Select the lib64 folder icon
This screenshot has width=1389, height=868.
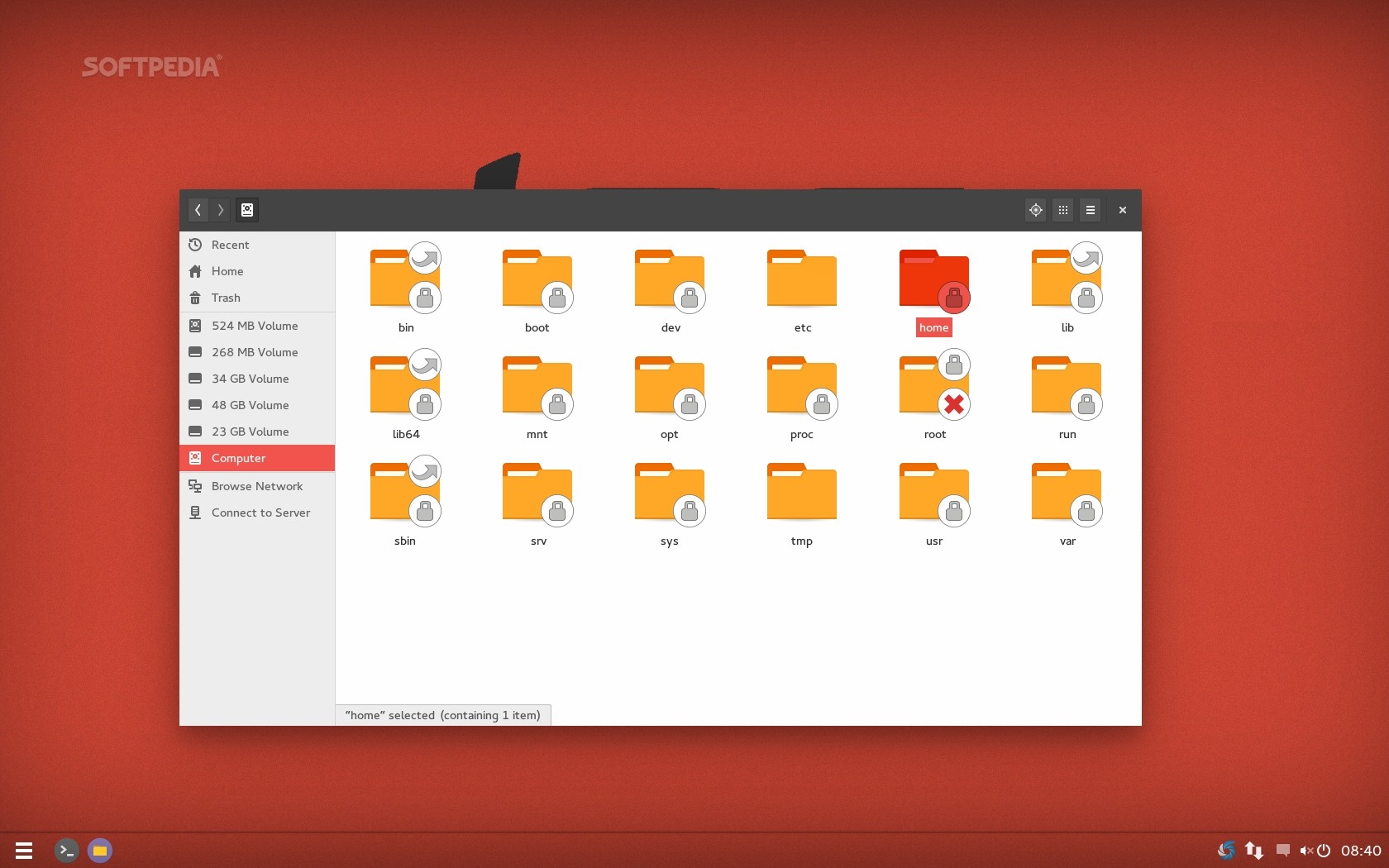(x=405, y=384)
